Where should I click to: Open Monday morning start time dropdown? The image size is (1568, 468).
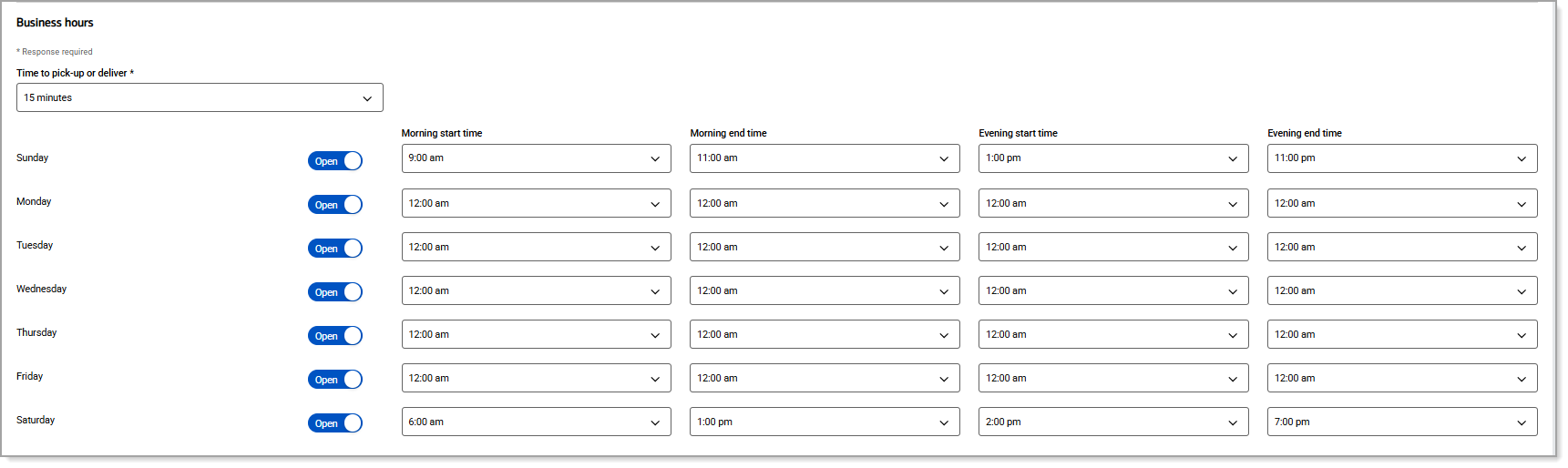click(536, 203)
